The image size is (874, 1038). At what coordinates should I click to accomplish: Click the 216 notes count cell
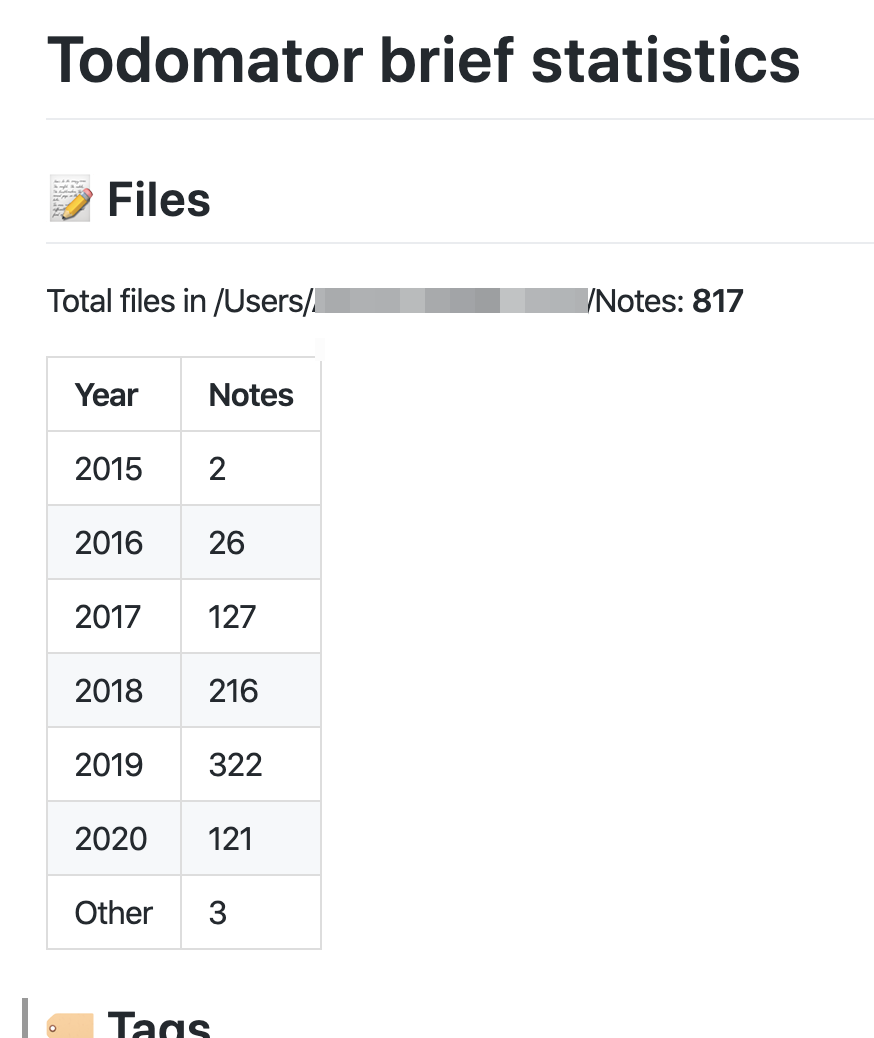[234, 691]
